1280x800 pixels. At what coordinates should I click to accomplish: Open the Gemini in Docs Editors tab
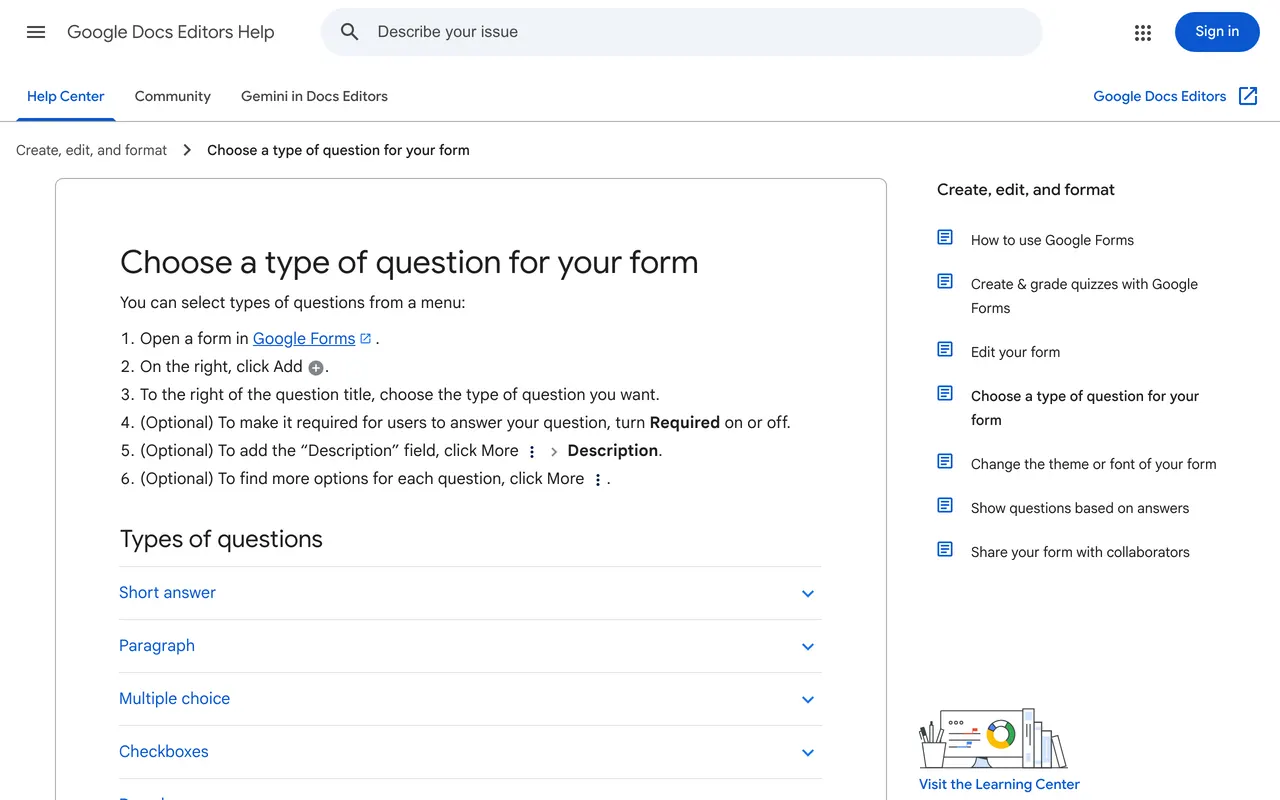pos(314,96)
